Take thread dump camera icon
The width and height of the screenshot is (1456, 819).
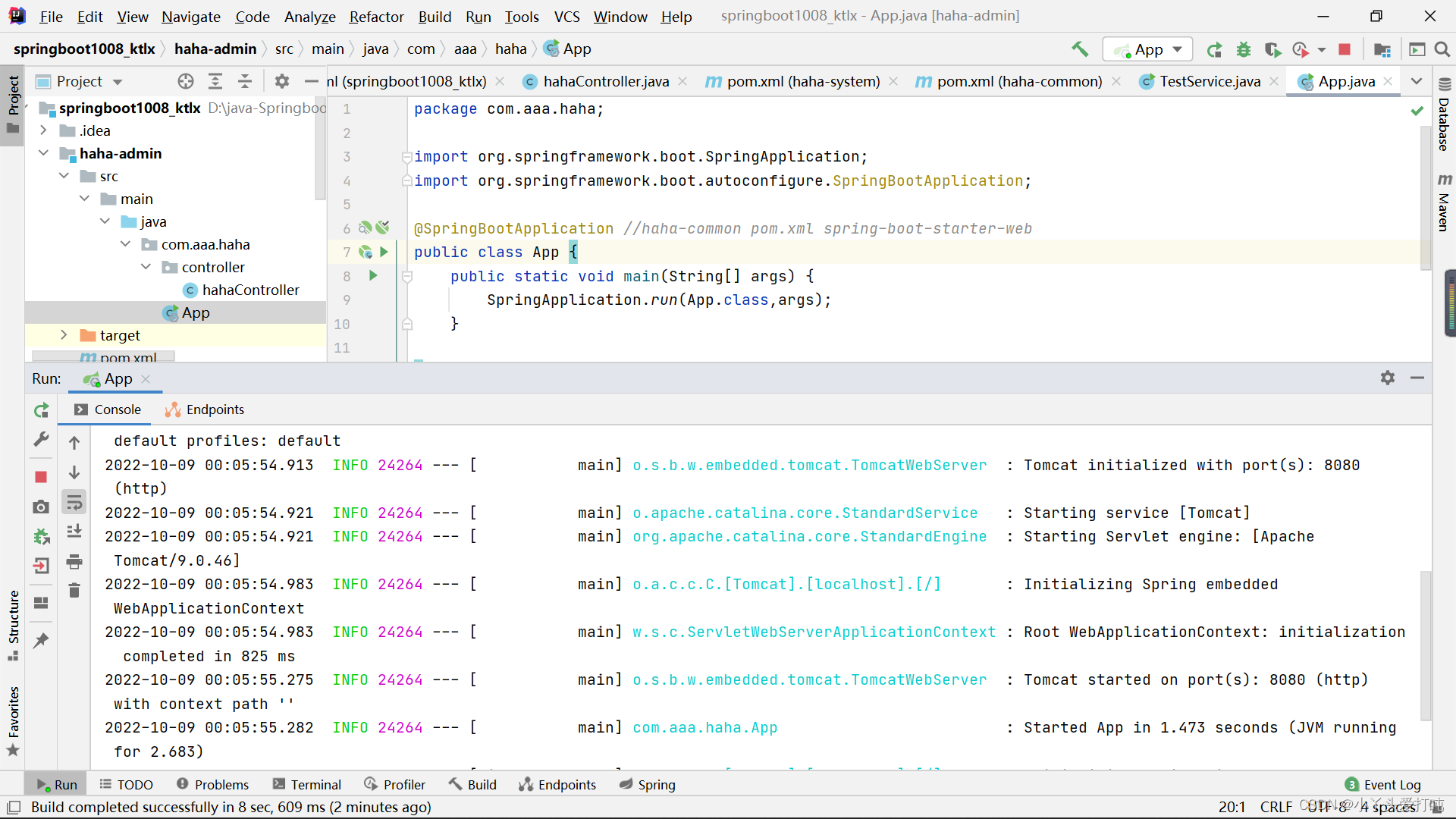coord(42,507)
